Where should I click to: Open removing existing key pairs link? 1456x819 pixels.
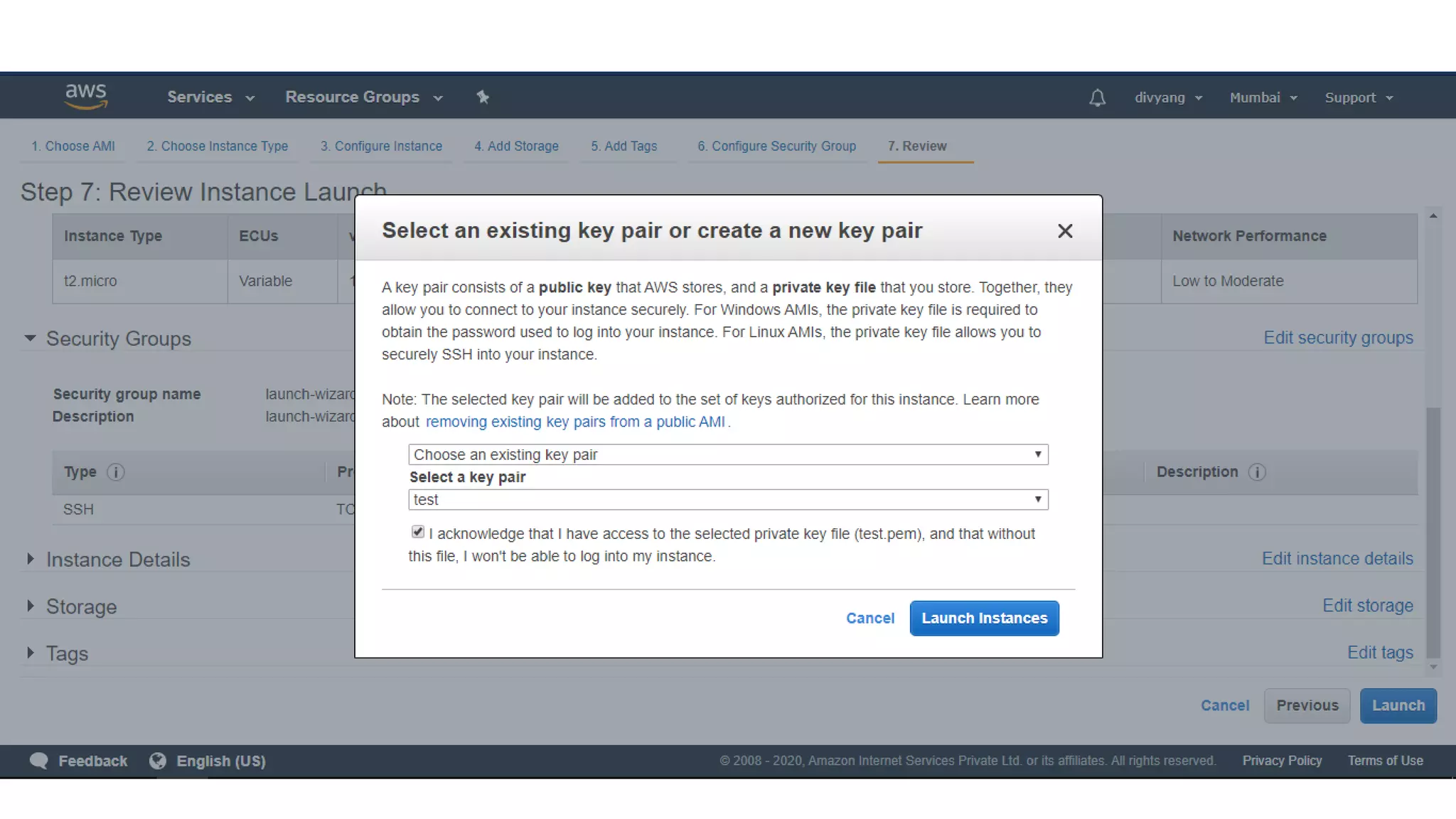575,422
